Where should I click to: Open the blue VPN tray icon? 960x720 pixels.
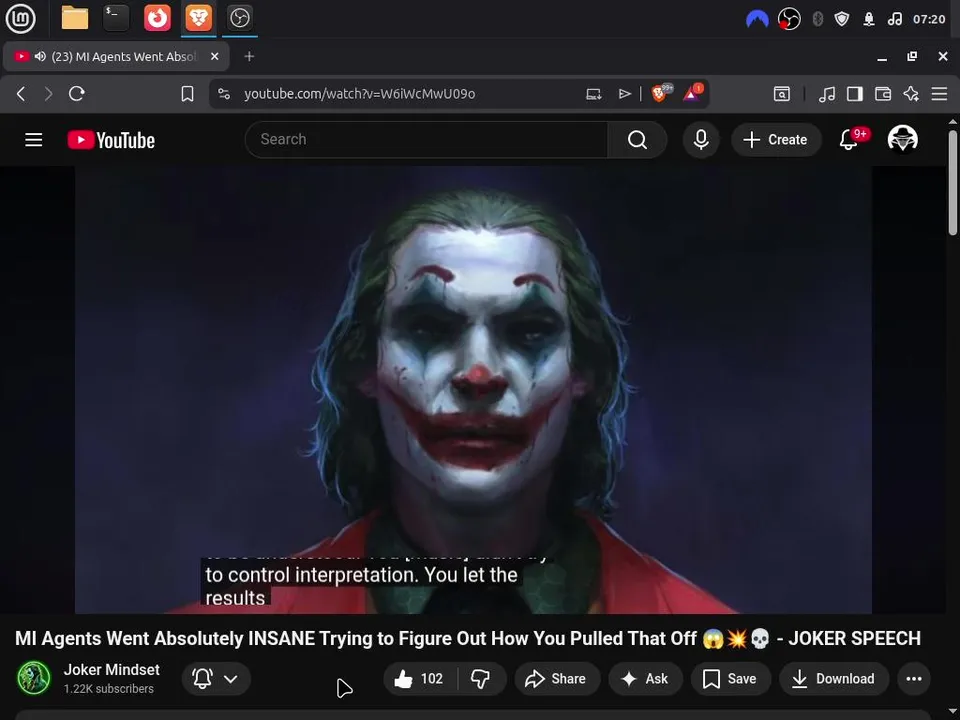click(757, 20)
